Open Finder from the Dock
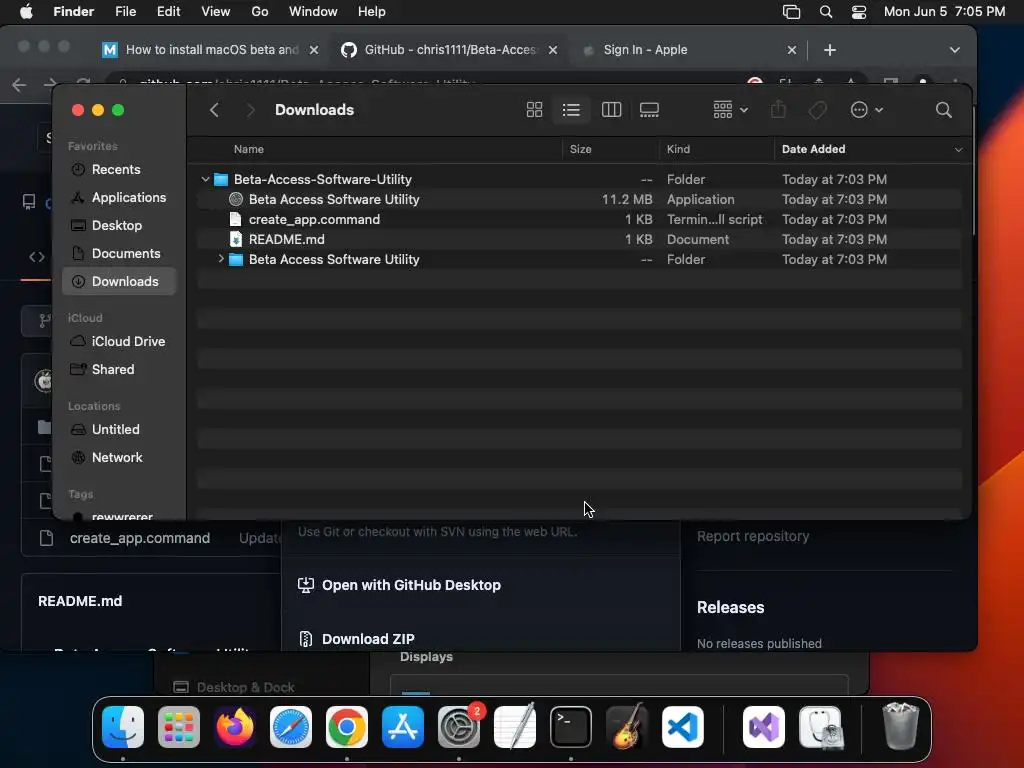The width and height of the screenshot is (1024, 768). (x=123, y=727)
